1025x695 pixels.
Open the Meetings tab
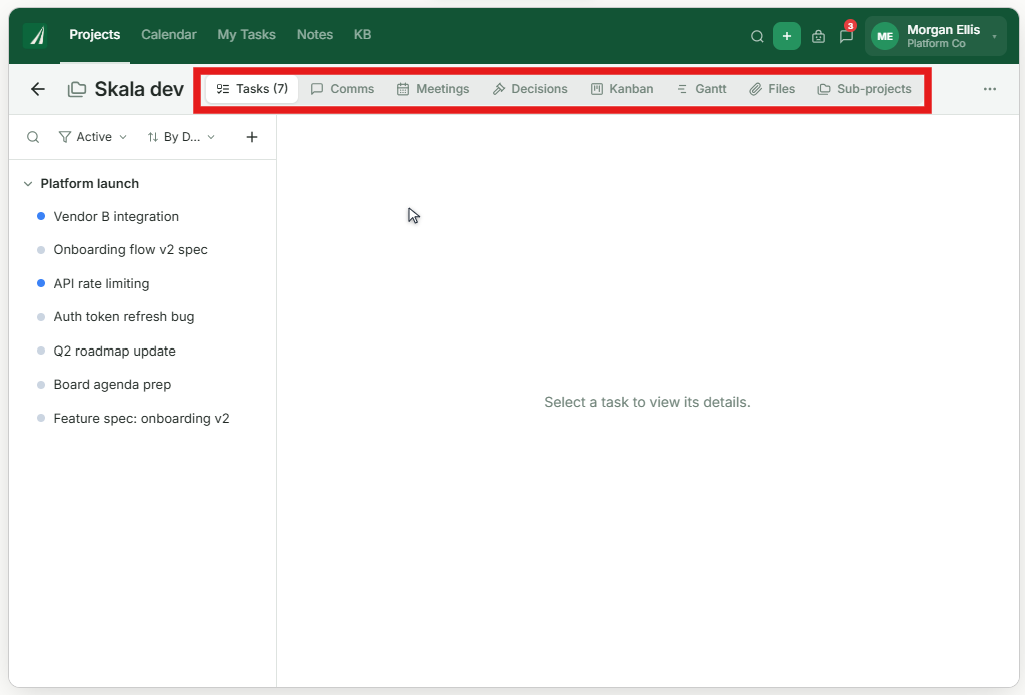click(433, 89)
